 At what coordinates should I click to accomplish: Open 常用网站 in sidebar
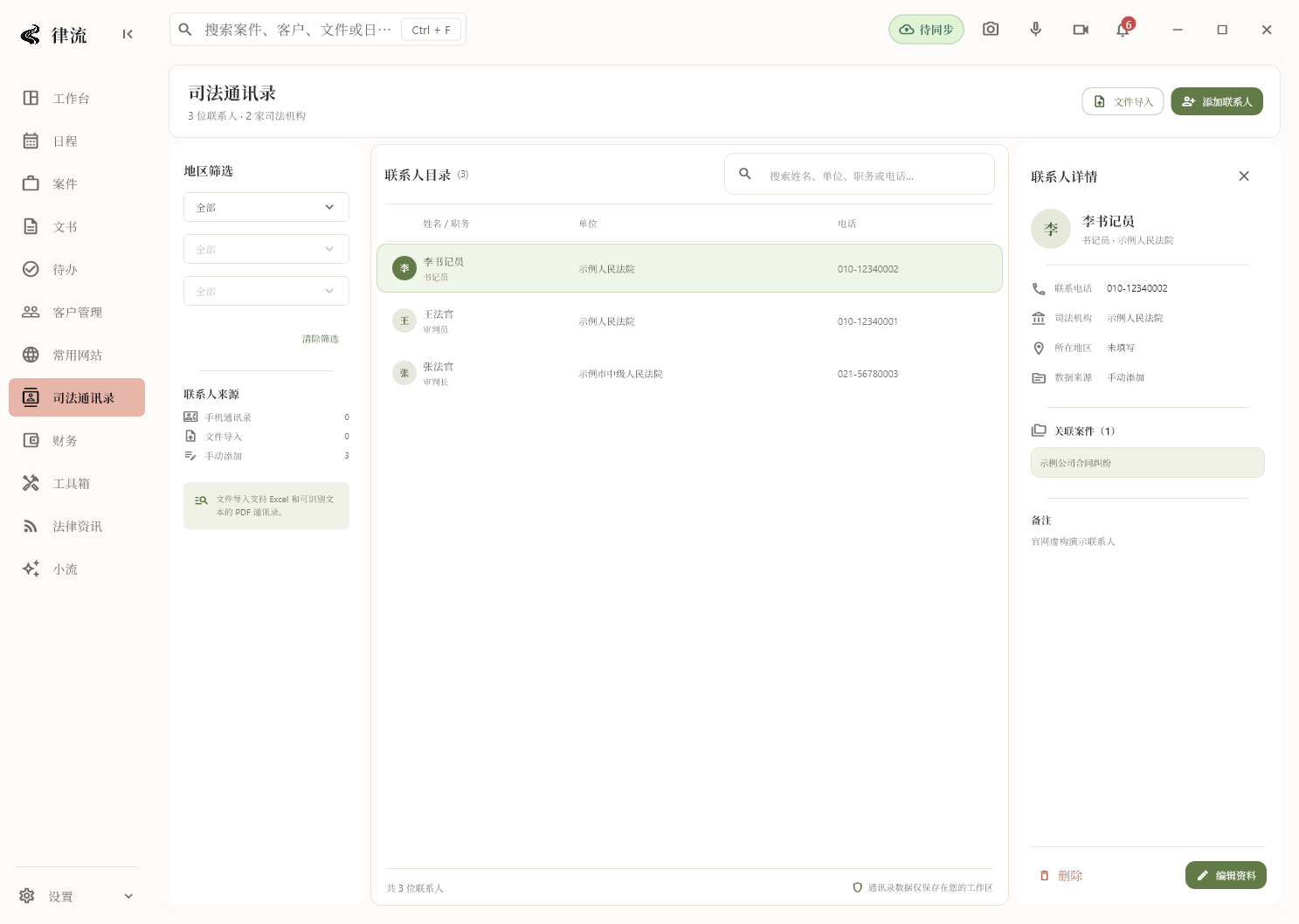pos(77,355)
